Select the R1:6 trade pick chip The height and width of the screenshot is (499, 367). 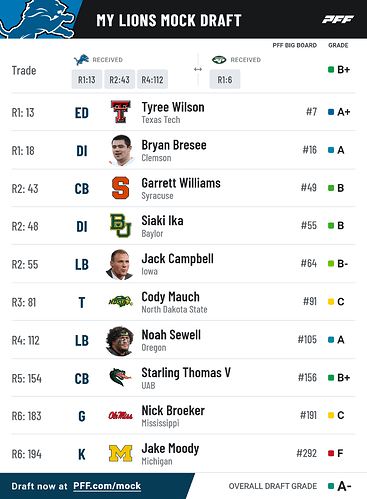225,79
